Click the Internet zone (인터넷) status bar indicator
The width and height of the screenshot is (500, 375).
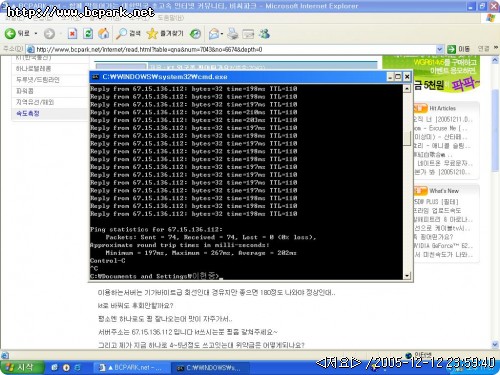418,354
